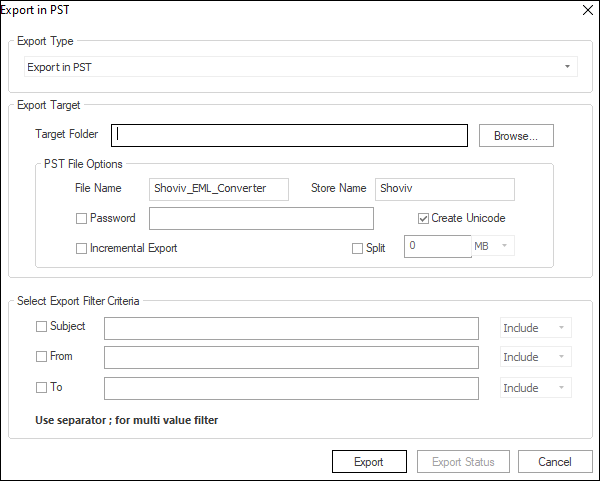Screen dimensions: 600x481
Task: Tick the Split checkbox
Action: (x=357, y=249)
